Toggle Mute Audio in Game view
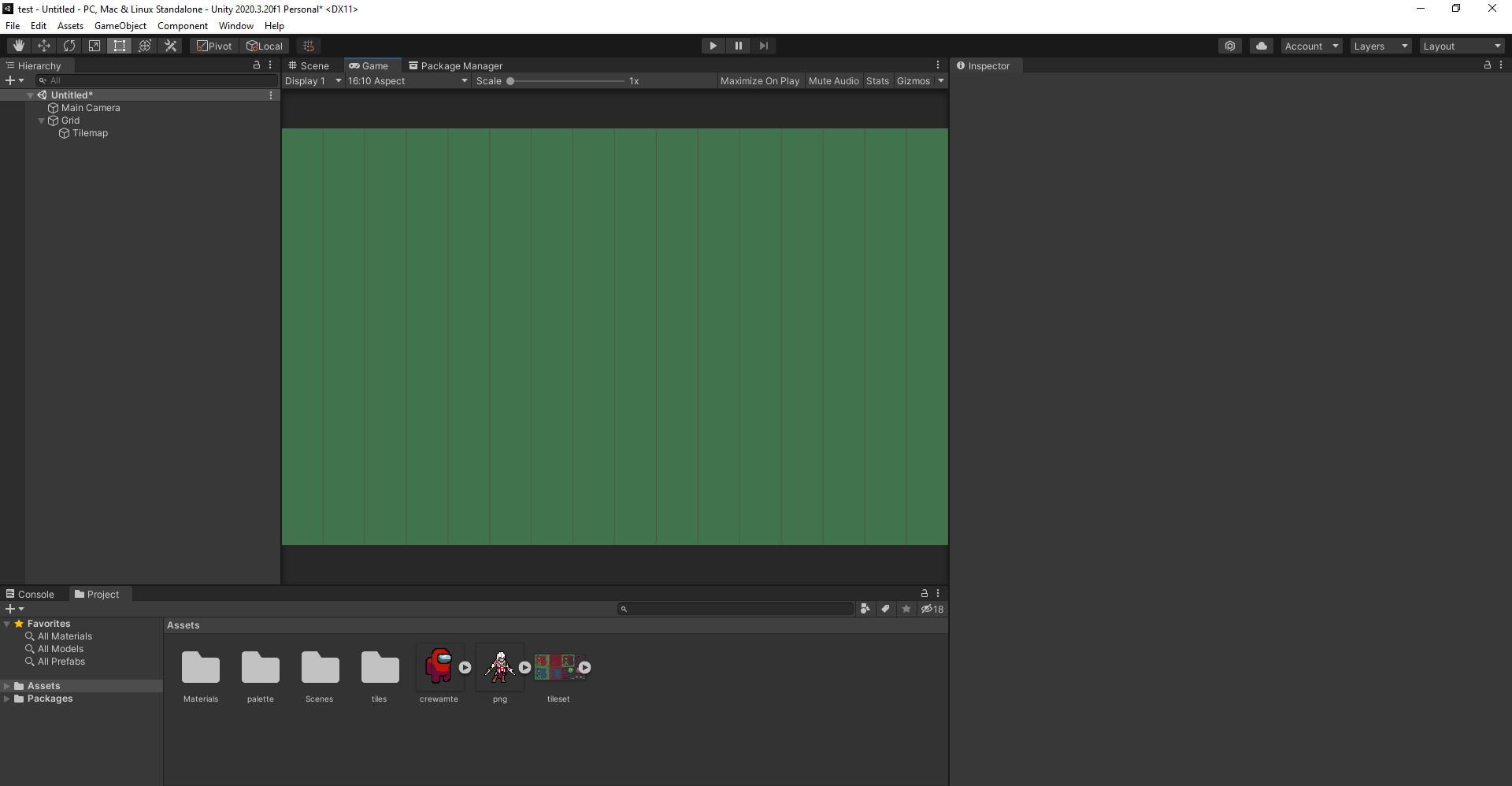This screenshot has width=1512, height=786. [833, 81]
